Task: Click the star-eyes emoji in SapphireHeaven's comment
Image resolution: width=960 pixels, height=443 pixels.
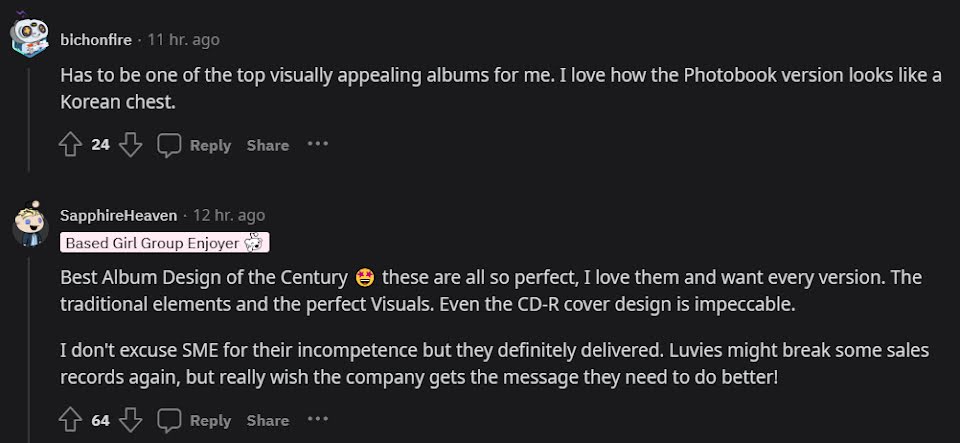Action: click(365, 277)
